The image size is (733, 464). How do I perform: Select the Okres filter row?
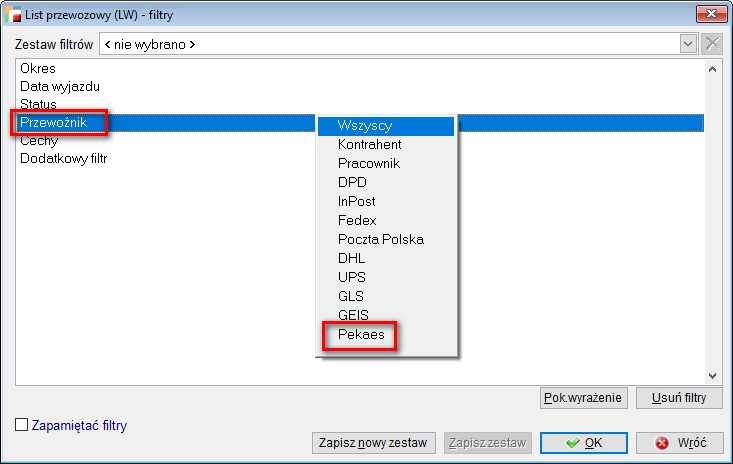[38, 69]
